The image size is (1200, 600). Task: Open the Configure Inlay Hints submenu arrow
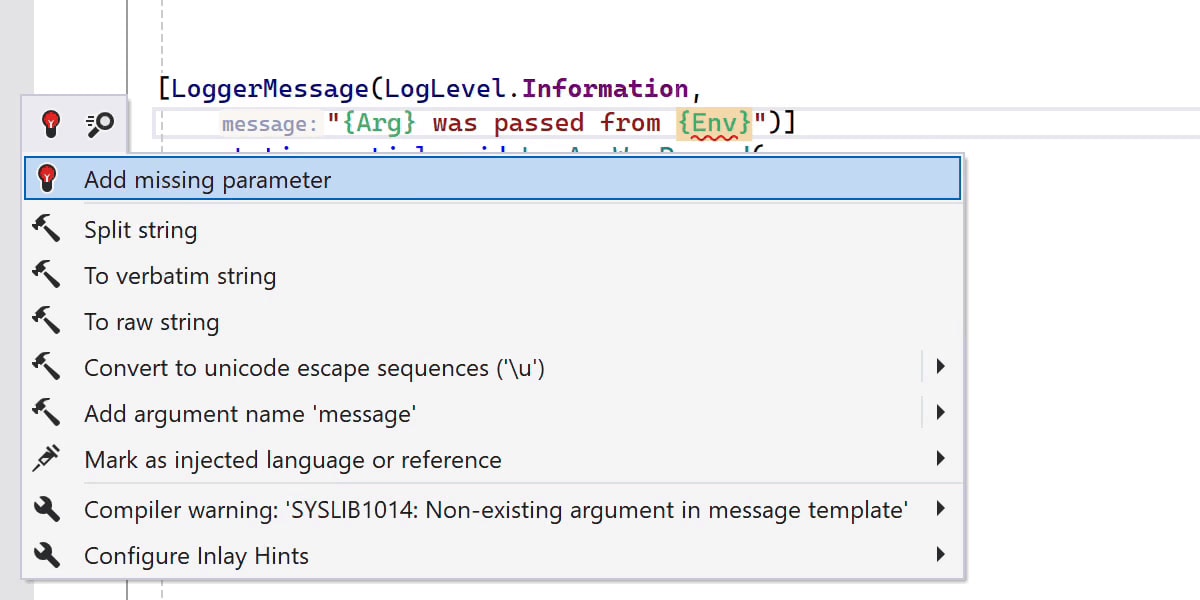[x=940, y=555]
